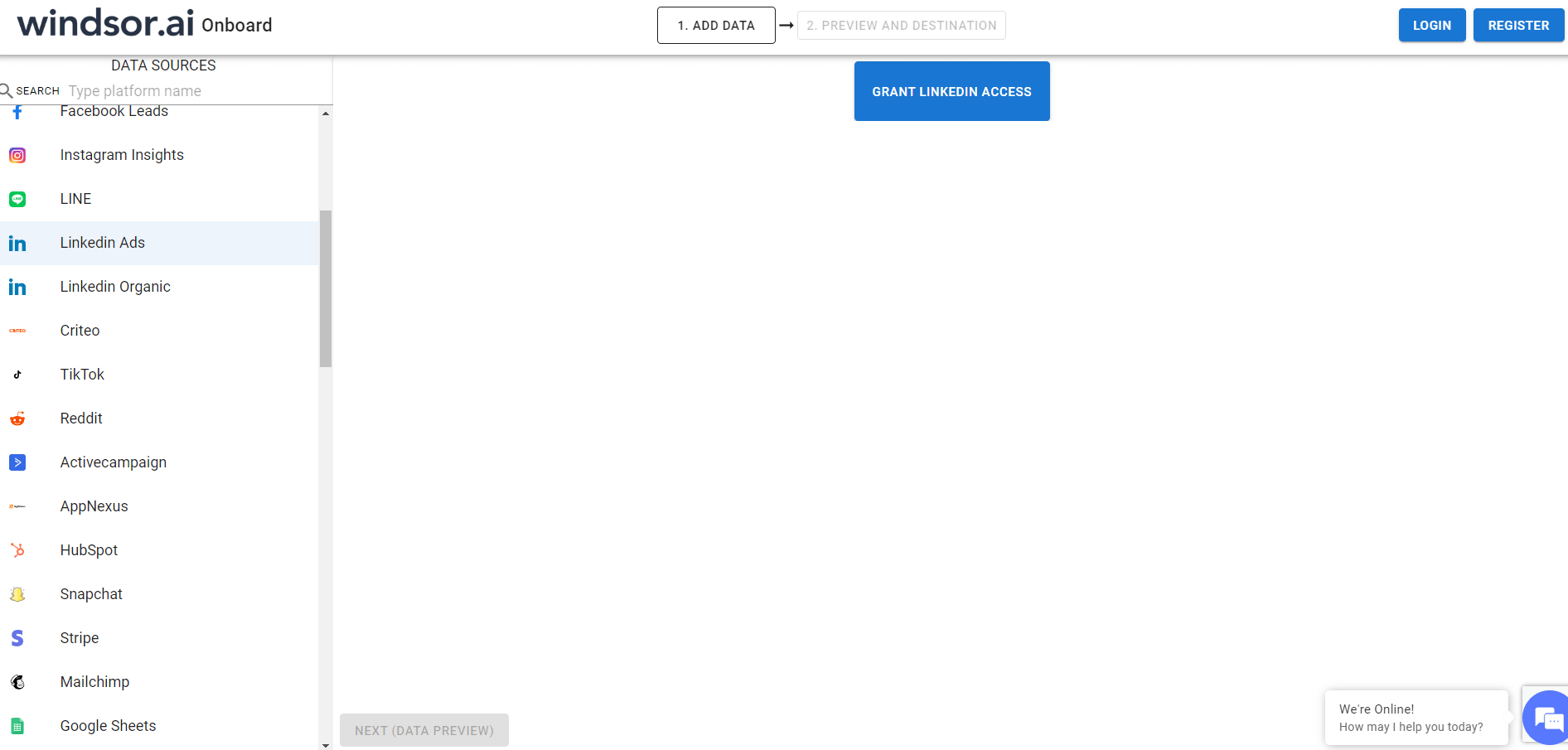Click Next (Data Preview) button
The height and width of the screenshot is (750, 1568).
(424, 730)
